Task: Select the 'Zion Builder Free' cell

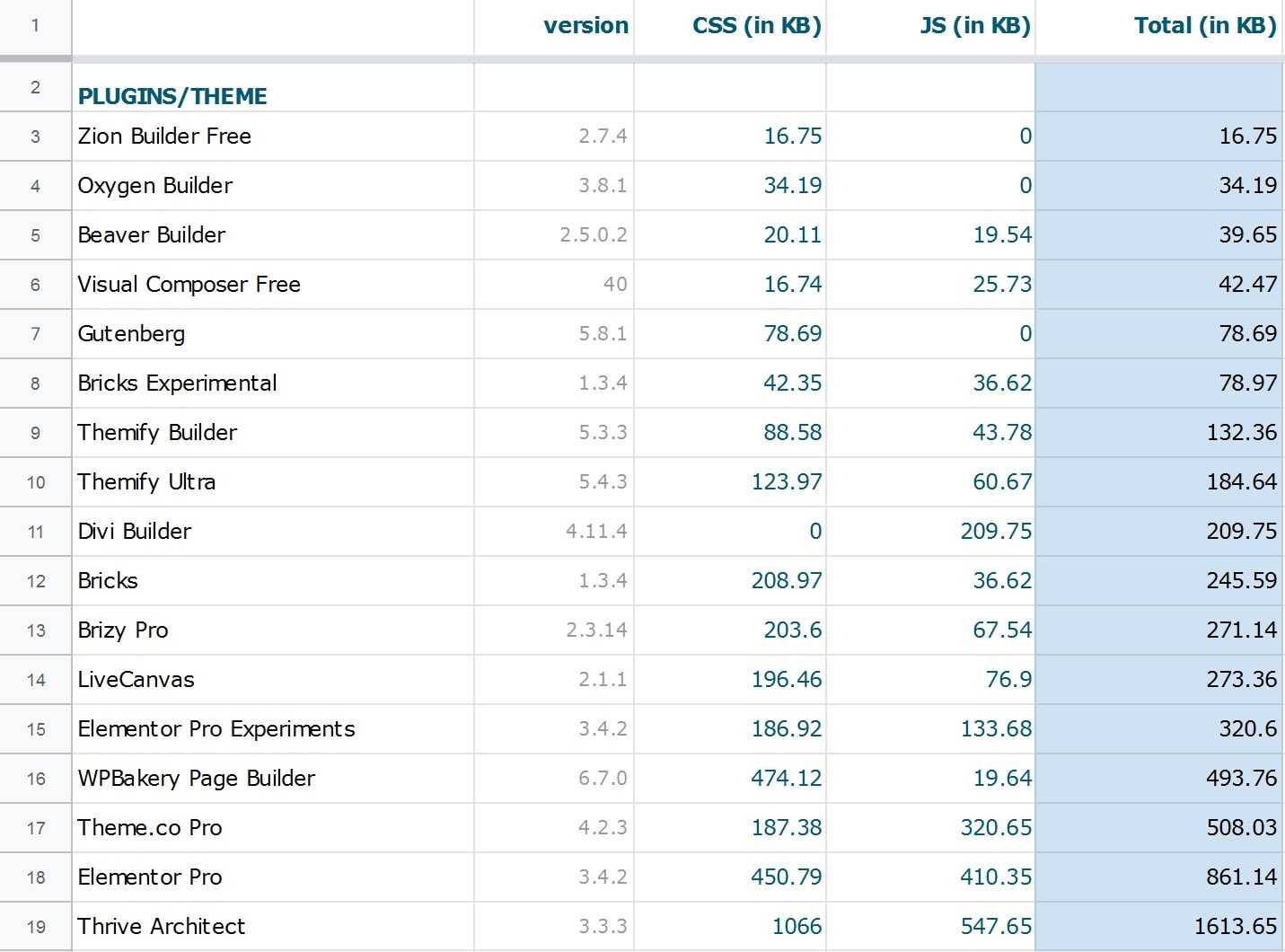Action: 273,137
